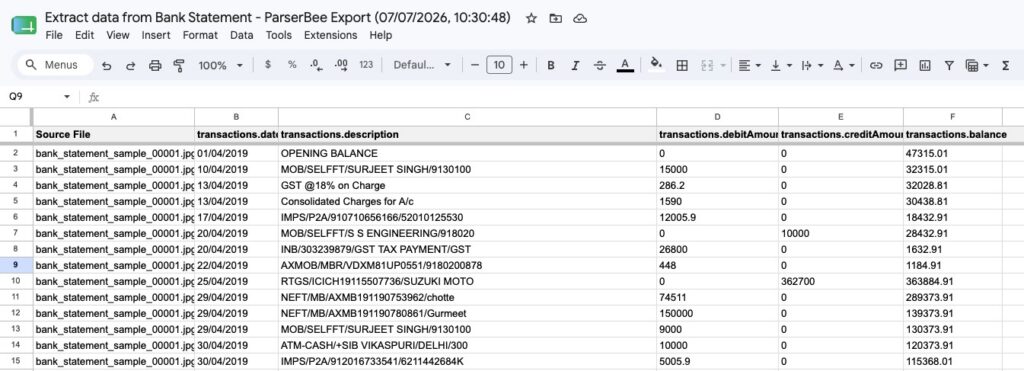Create a filter
1024x371 pixels.
click(949, 65)
